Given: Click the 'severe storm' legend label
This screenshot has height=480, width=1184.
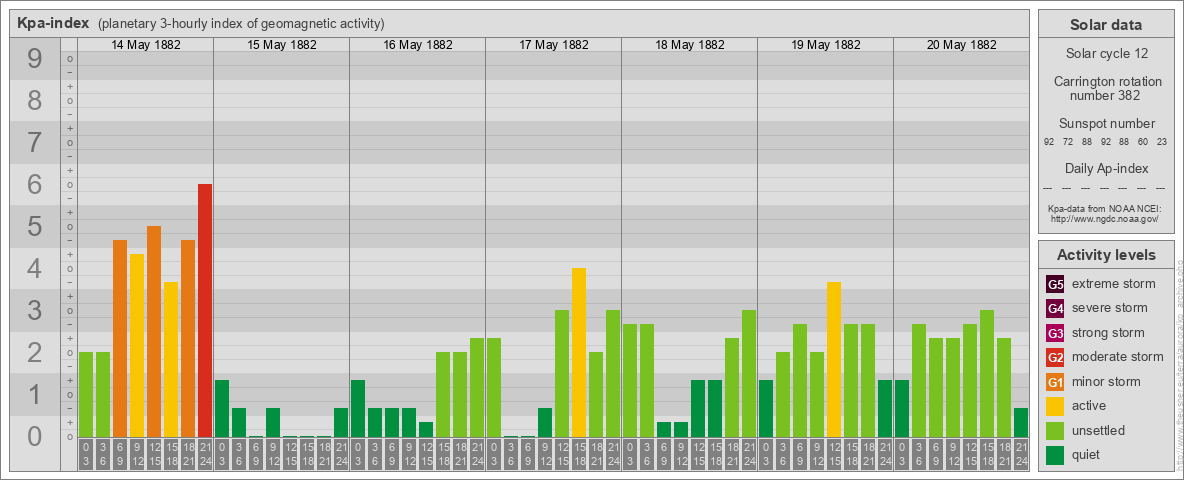Looking at the screenshot, I should pyautogui.click(x=1110, y=308).
